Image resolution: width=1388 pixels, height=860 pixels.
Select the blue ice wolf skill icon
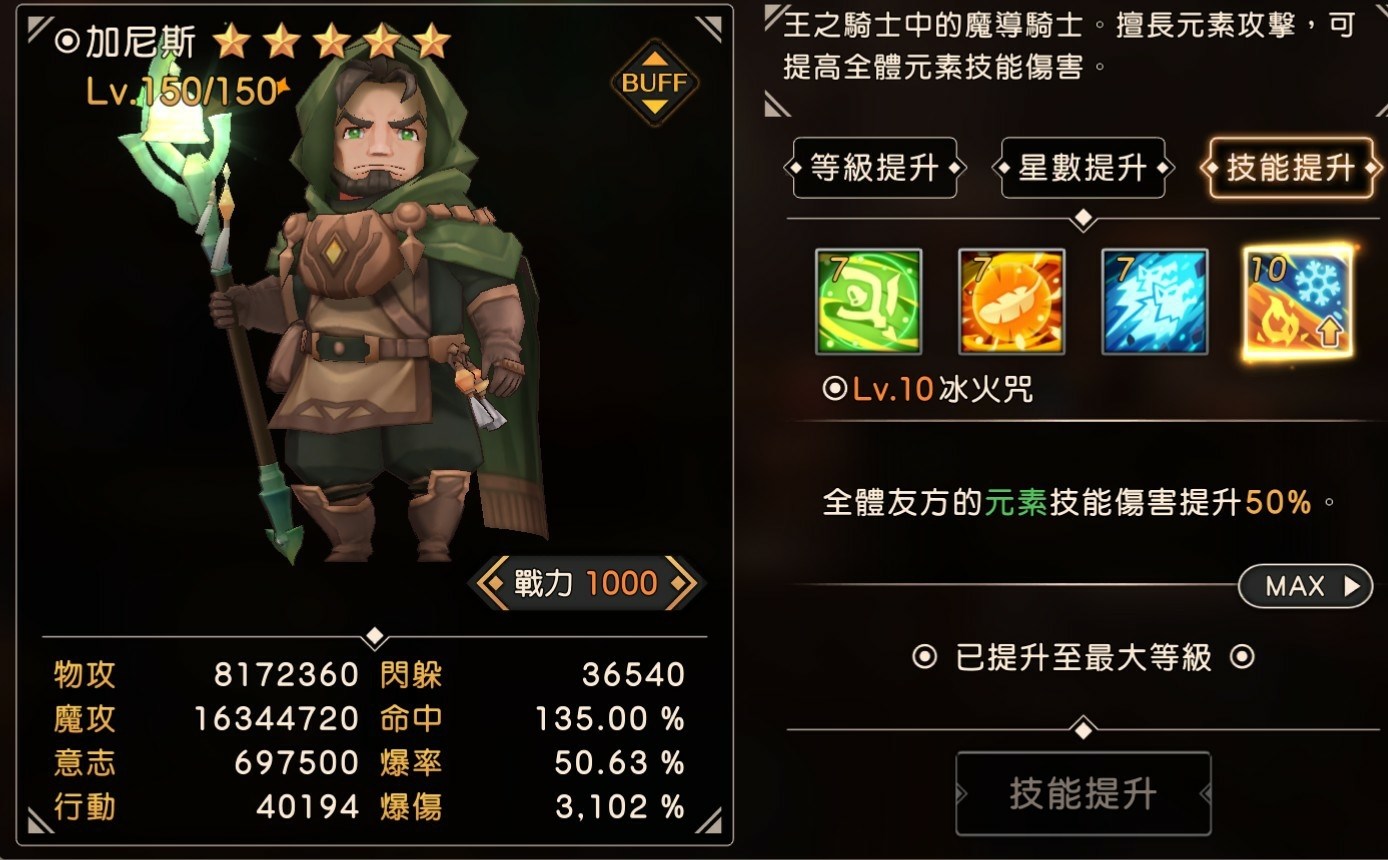pos(1155,301)
